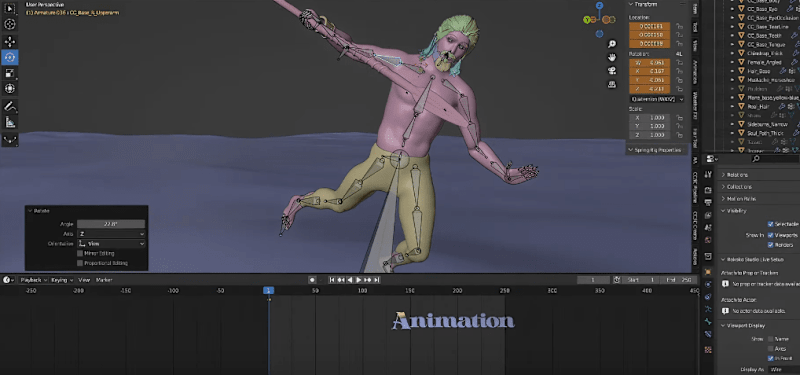
Task: Play the animation in reverse
Action: 350,280
